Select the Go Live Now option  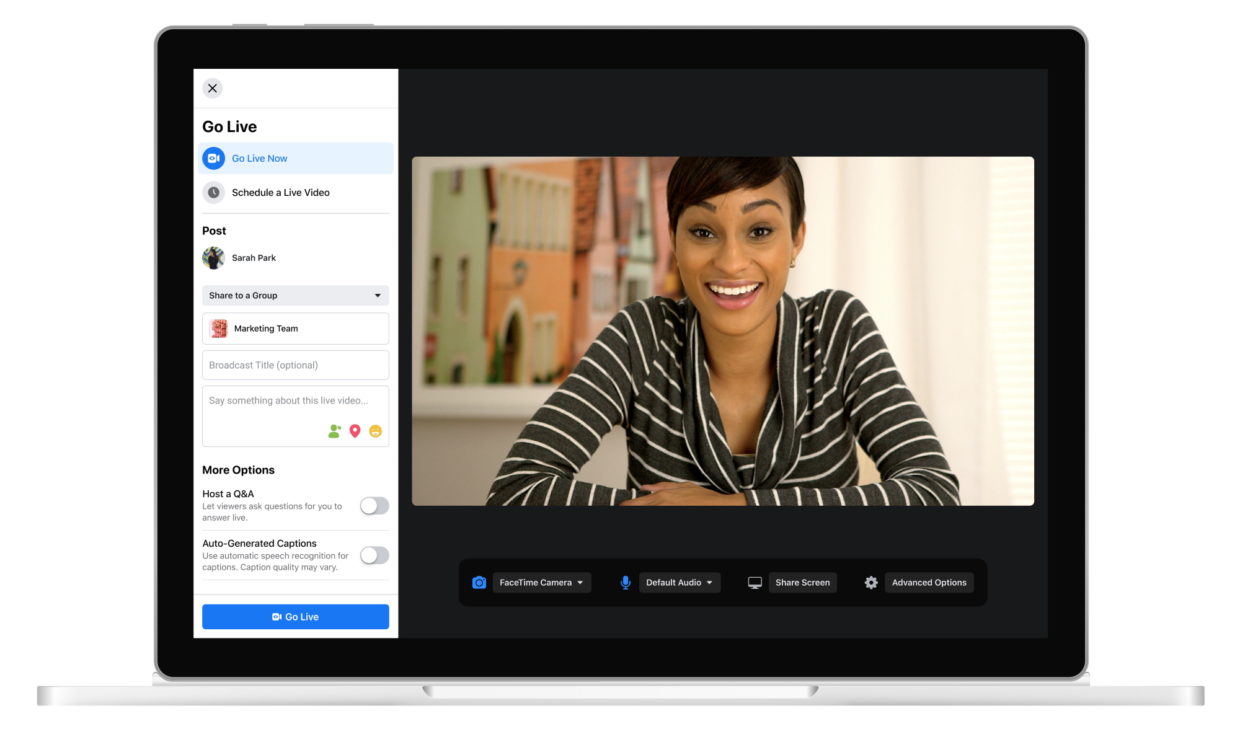[x=262, y=158]
